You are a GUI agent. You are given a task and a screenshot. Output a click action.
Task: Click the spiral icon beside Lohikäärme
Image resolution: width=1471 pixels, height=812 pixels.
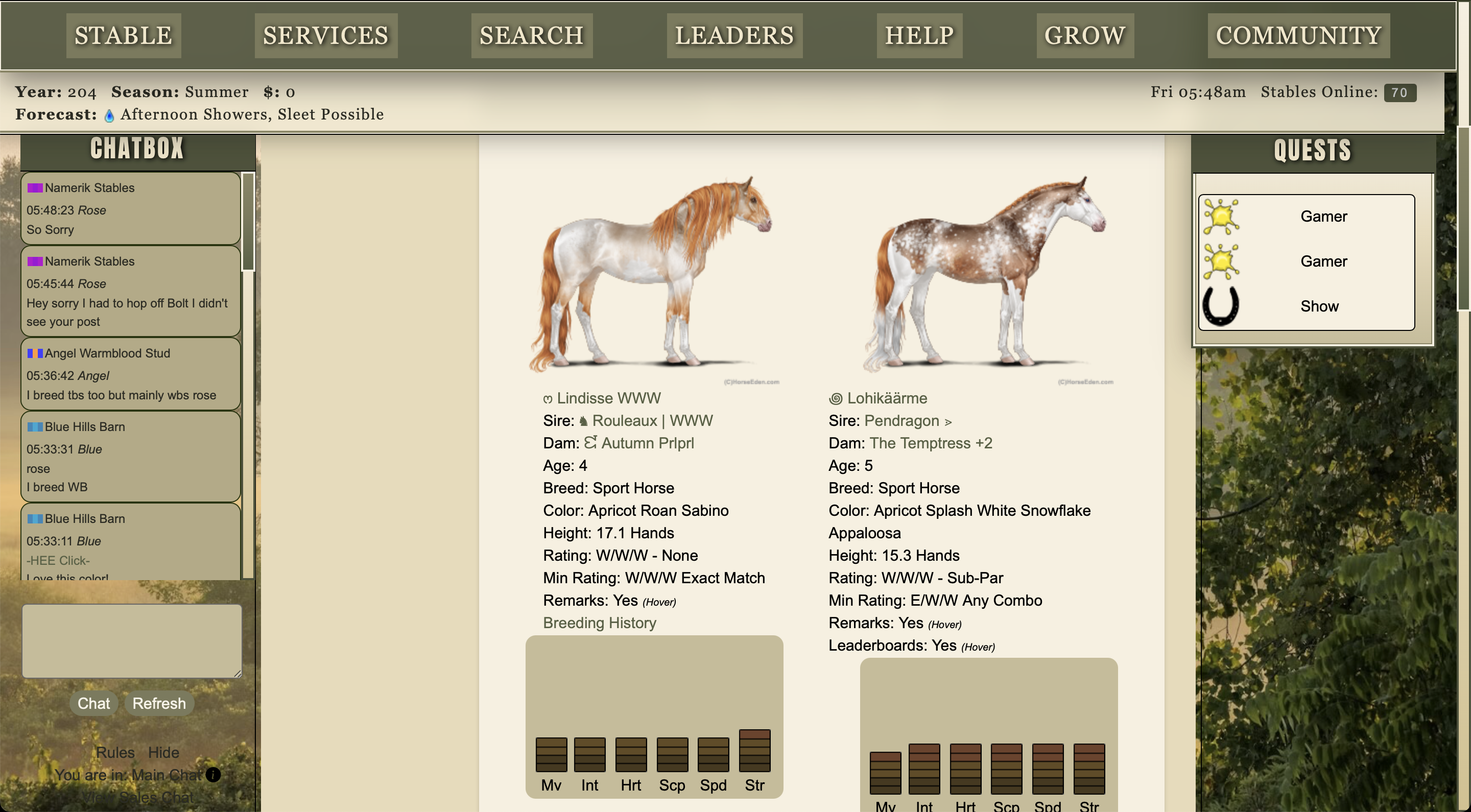click(x=836, y=398)
